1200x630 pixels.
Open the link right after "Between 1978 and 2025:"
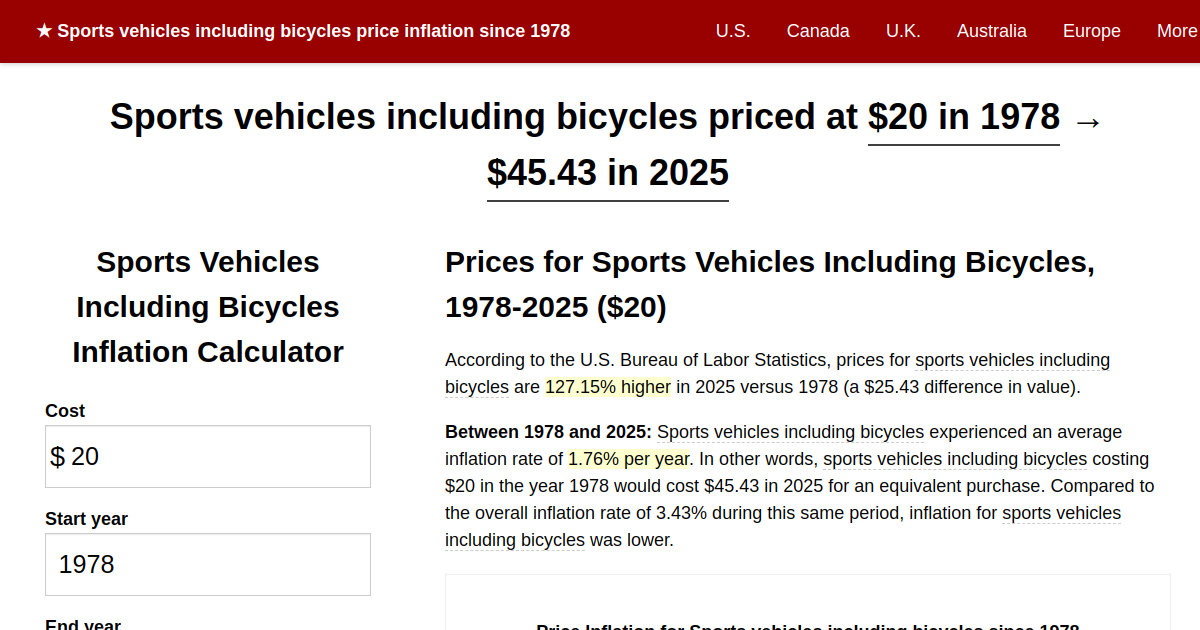point(790,433)
